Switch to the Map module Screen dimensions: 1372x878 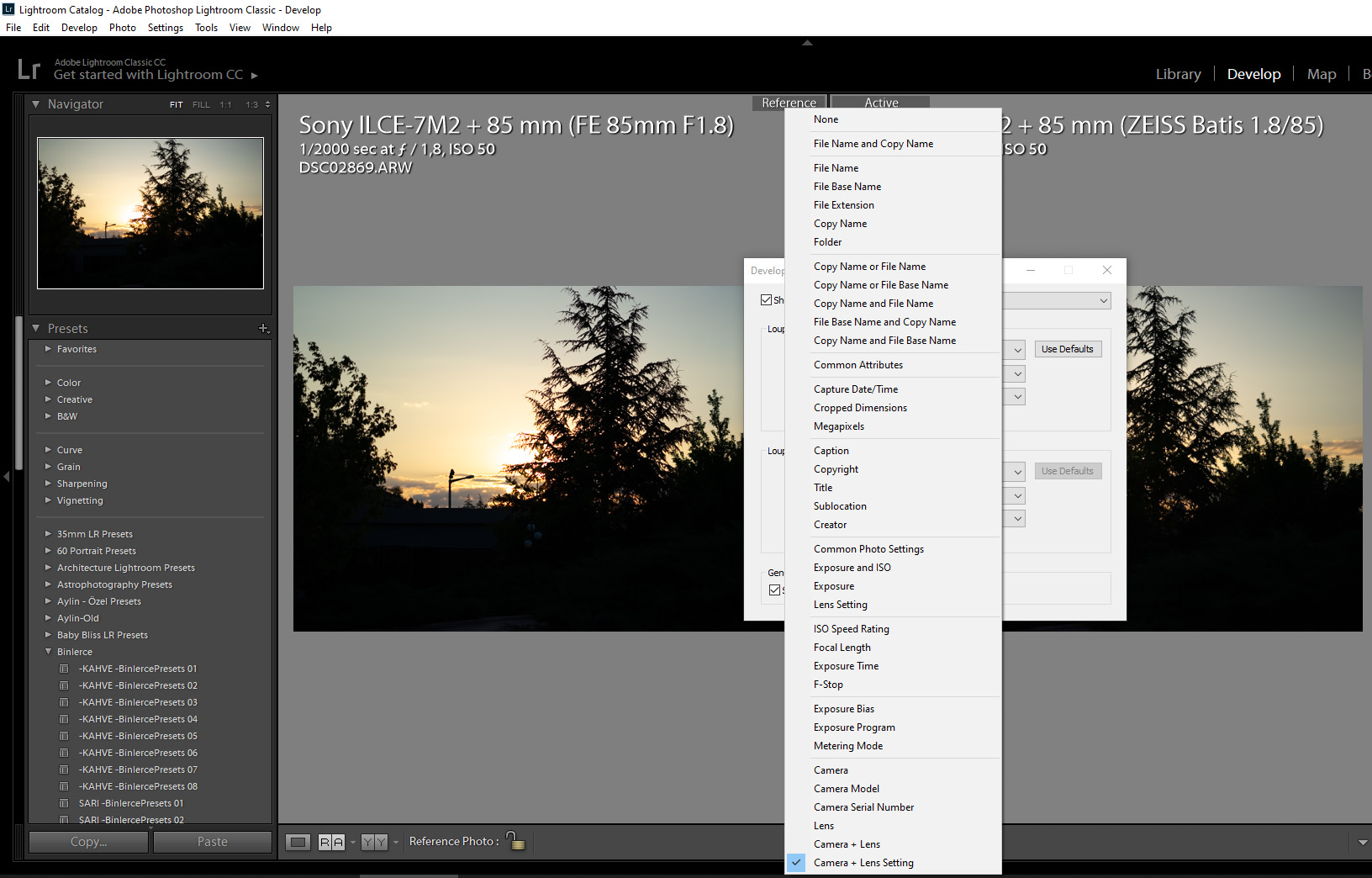[x=1322, y=74]
